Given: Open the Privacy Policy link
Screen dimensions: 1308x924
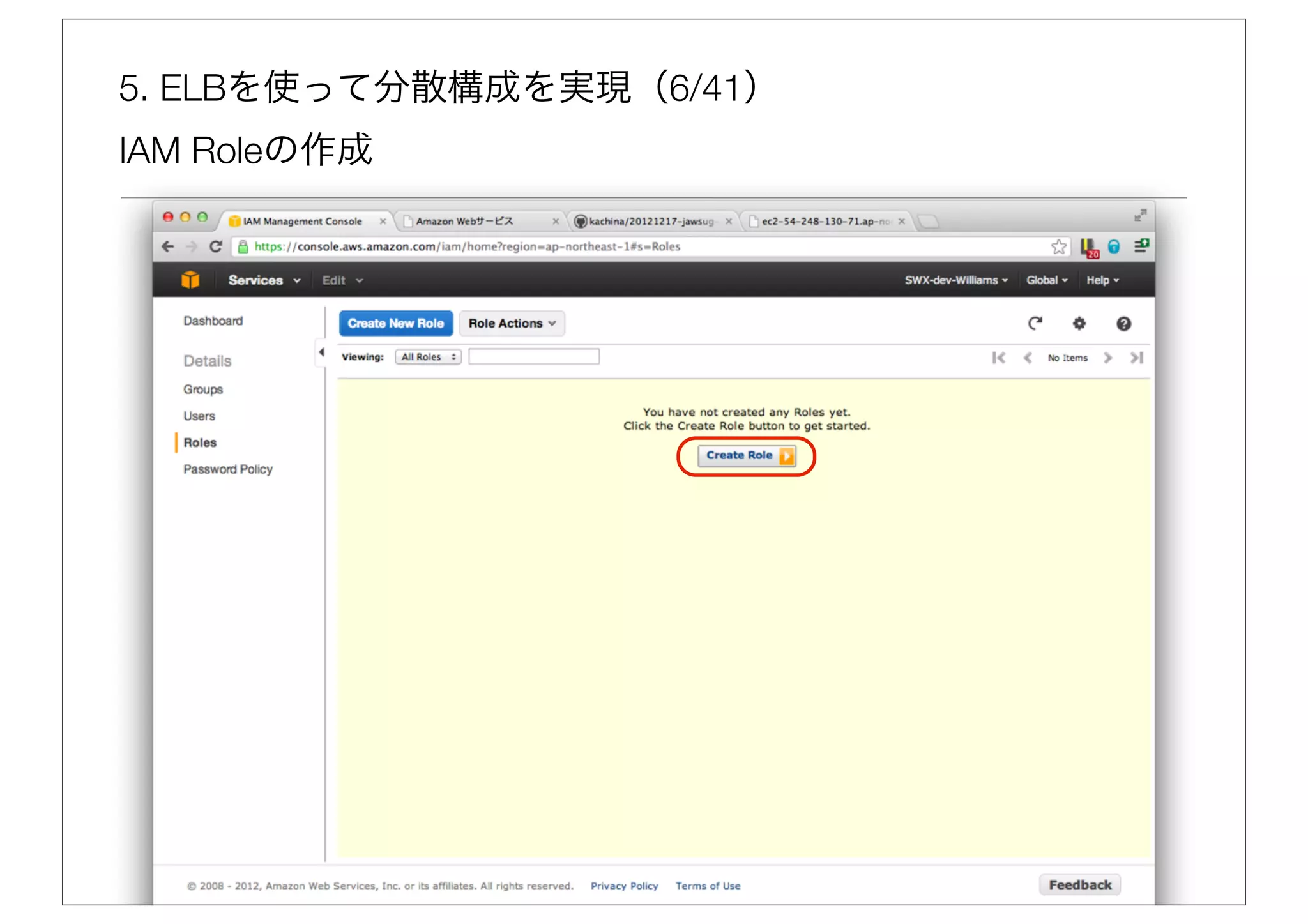Looking at the screenshot, I should (624, 886).
